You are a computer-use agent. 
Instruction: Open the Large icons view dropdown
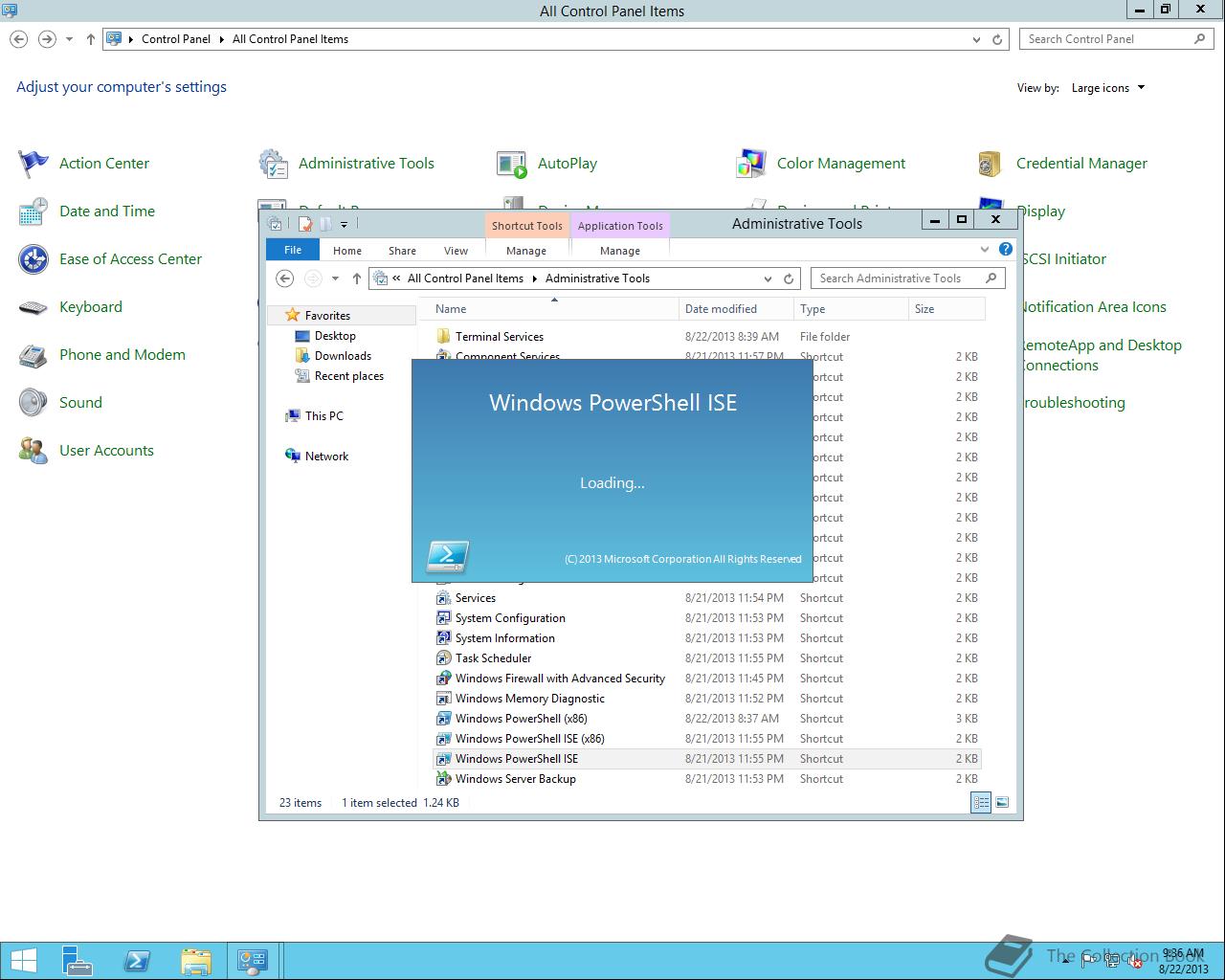click(1106, 87)
